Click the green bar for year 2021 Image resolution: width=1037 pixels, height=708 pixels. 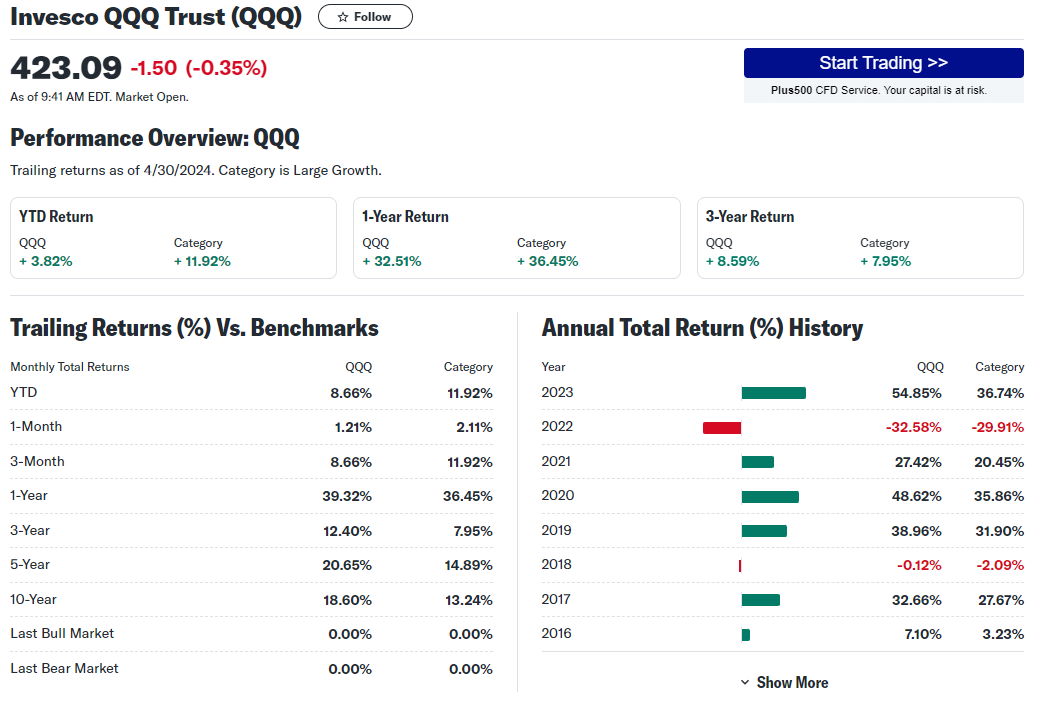(x=757, y=462)
